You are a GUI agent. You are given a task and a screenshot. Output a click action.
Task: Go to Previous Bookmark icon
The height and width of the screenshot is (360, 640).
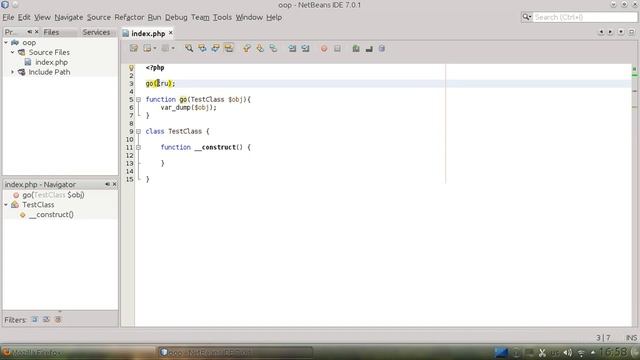[x=247, y=48]
